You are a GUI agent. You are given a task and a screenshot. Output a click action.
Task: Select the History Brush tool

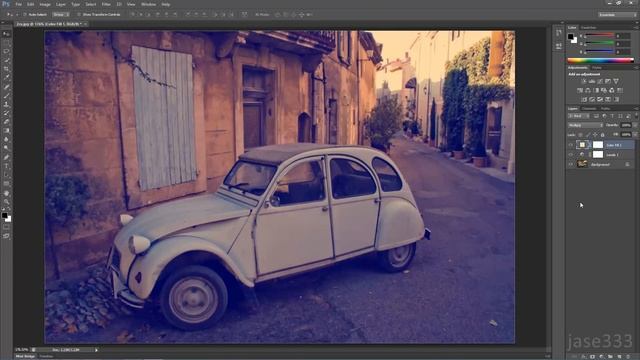pos(6,113)
